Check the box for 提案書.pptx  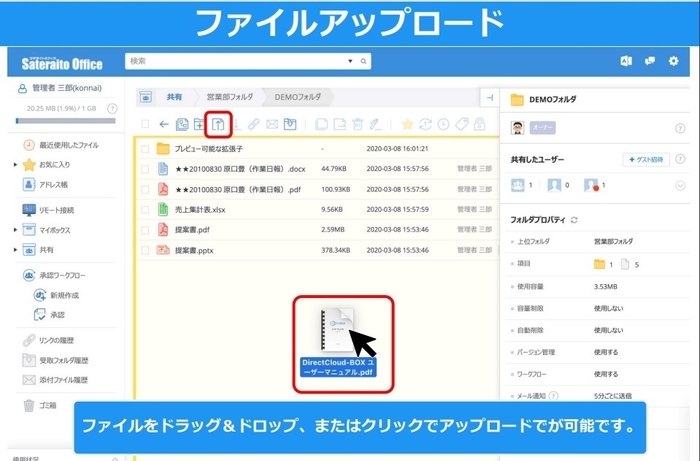[145, 250]
